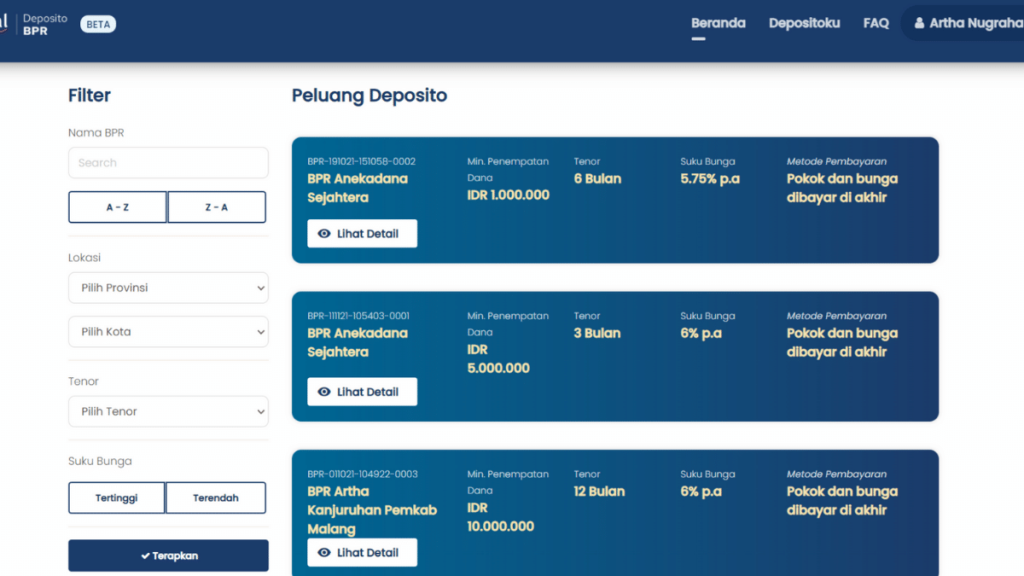Click the eye icon beside second Lihat Detail label
The image size is (1024, 576).
point(323,391)
